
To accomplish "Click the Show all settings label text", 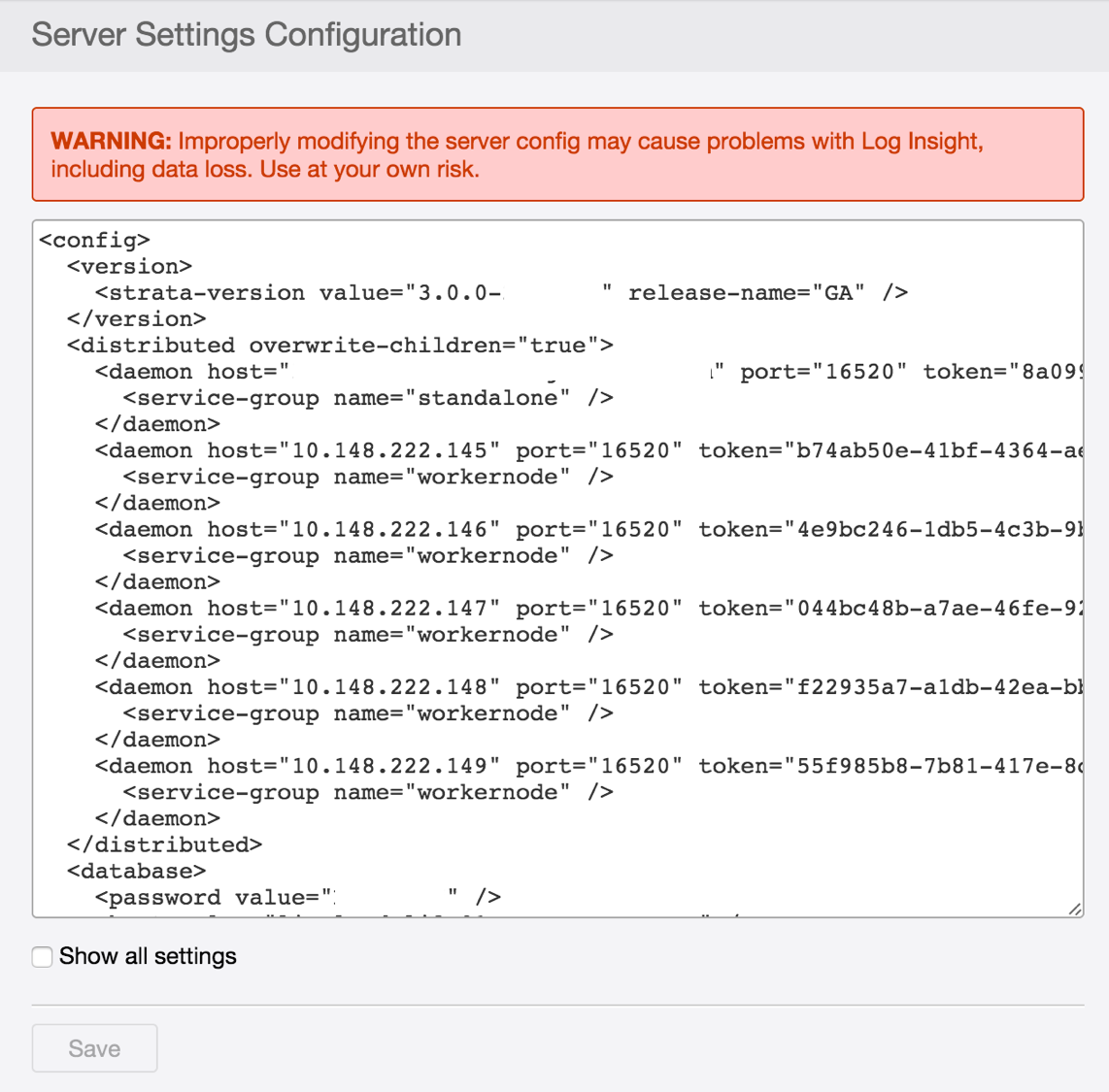I will tap(148, 956).
